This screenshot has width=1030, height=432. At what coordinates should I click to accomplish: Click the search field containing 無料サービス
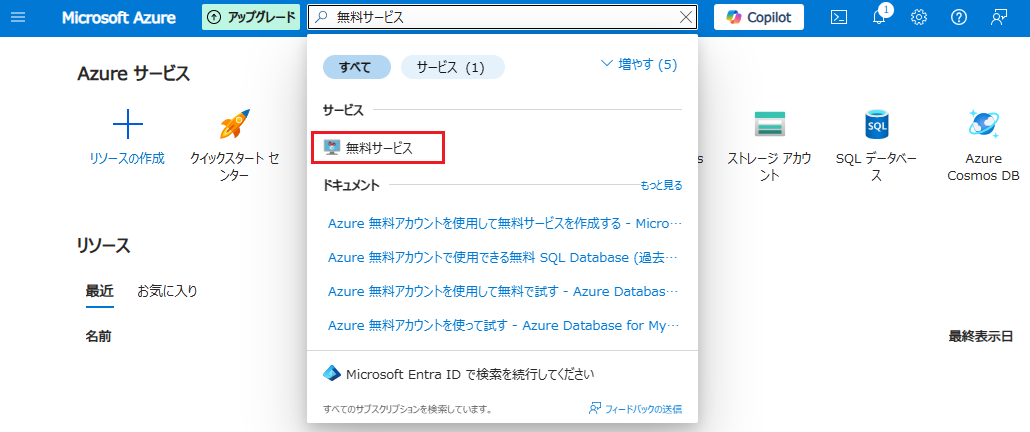(x=503, y=18)
